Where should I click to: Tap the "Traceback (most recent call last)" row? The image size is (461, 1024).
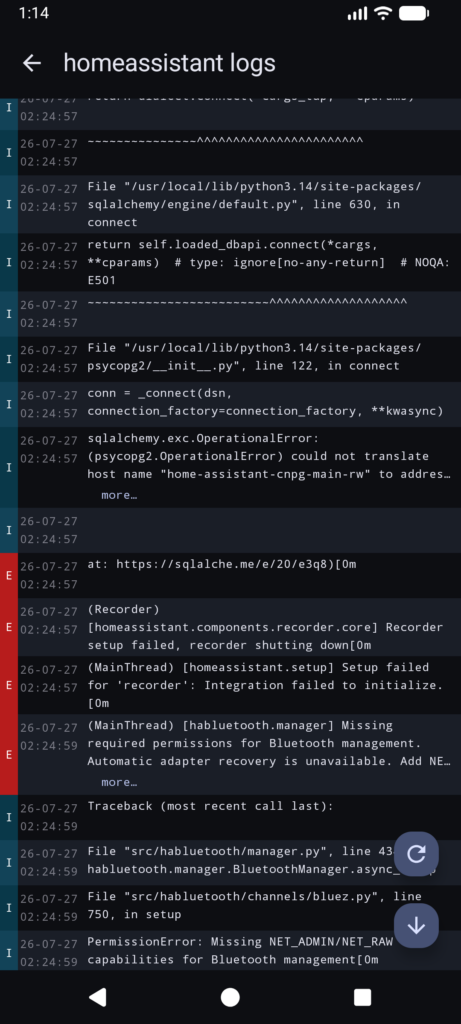coord(230,817)
